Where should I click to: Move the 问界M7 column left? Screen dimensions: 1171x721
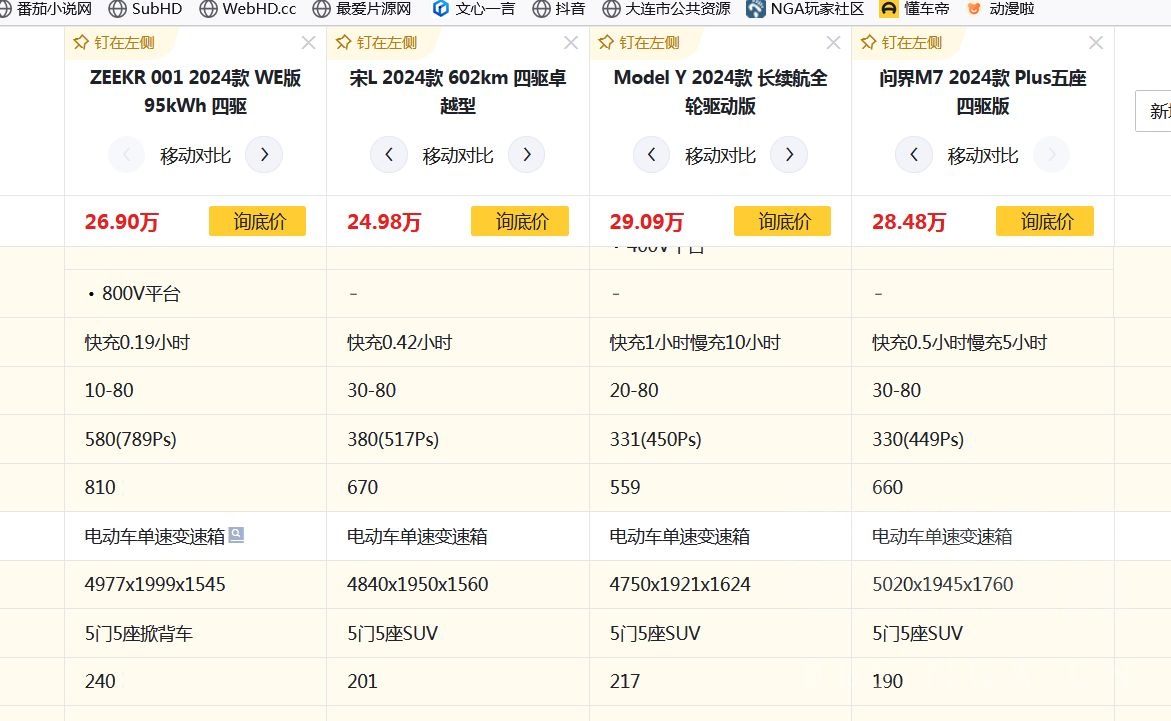914,155
